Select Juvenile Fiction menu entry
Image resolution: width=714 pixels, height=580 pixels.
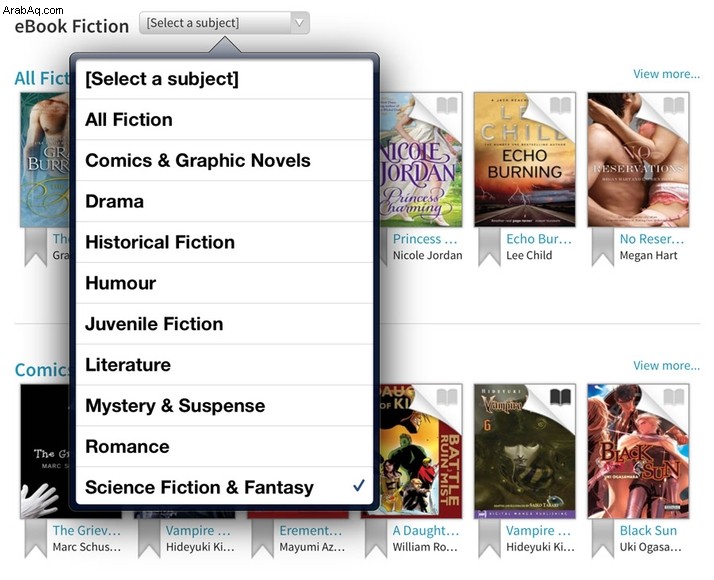[x=224, y=324]
